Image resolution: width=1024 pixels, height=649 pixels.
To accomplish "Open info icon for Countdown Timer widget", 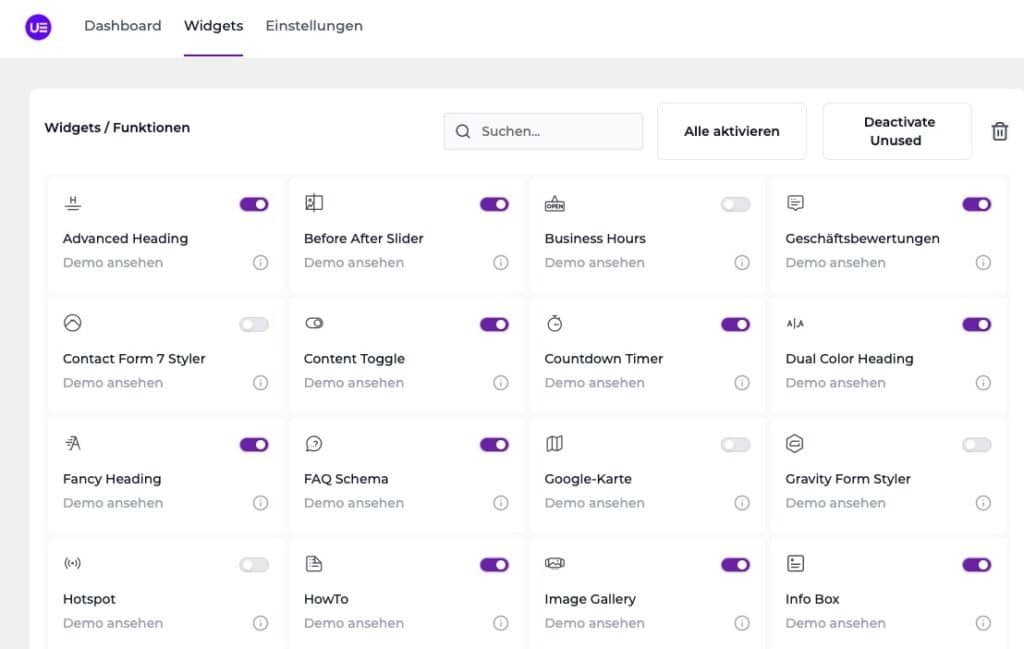I will [742, 383].
